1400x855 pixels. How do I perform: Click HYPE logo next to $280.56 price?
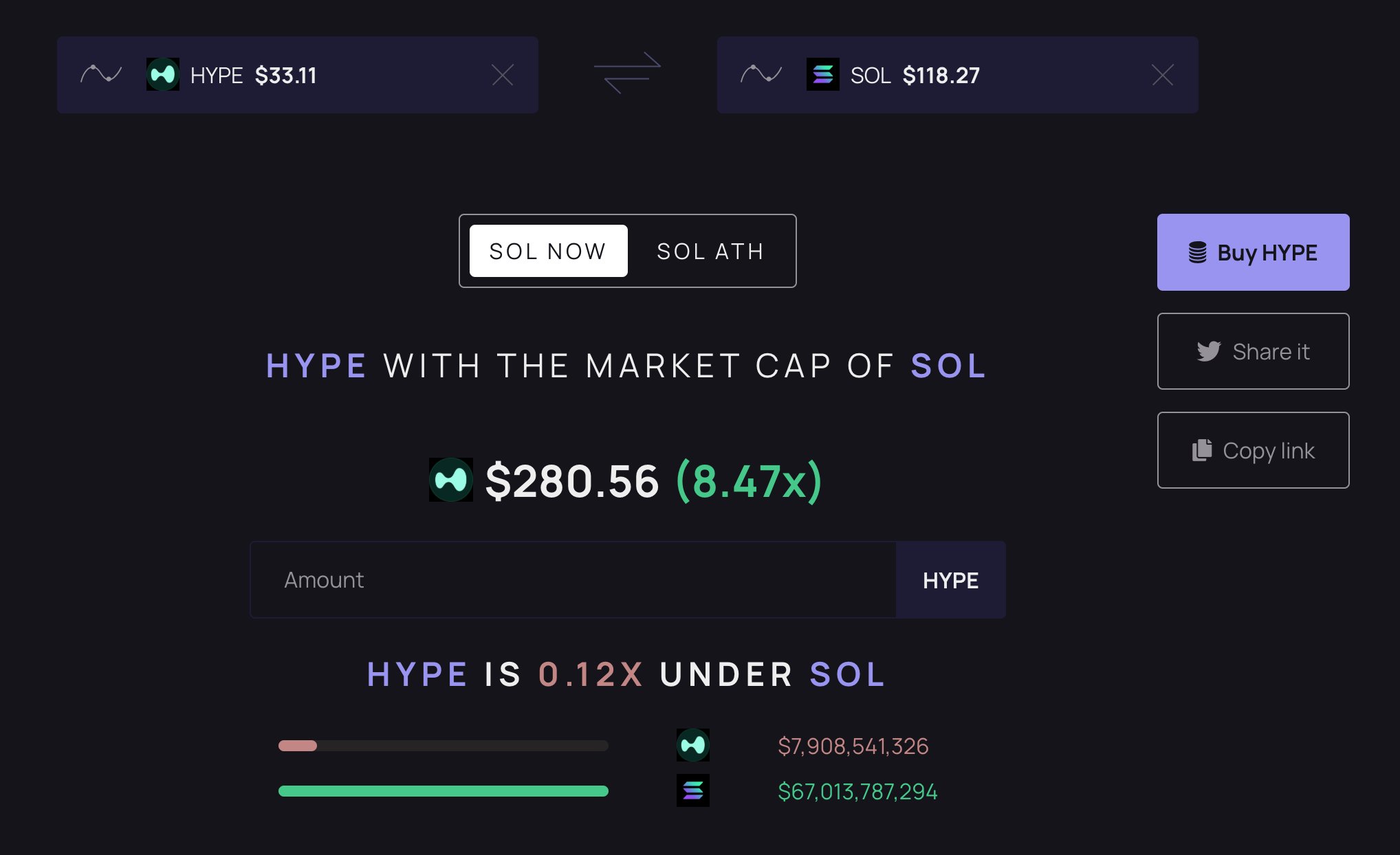451,480
